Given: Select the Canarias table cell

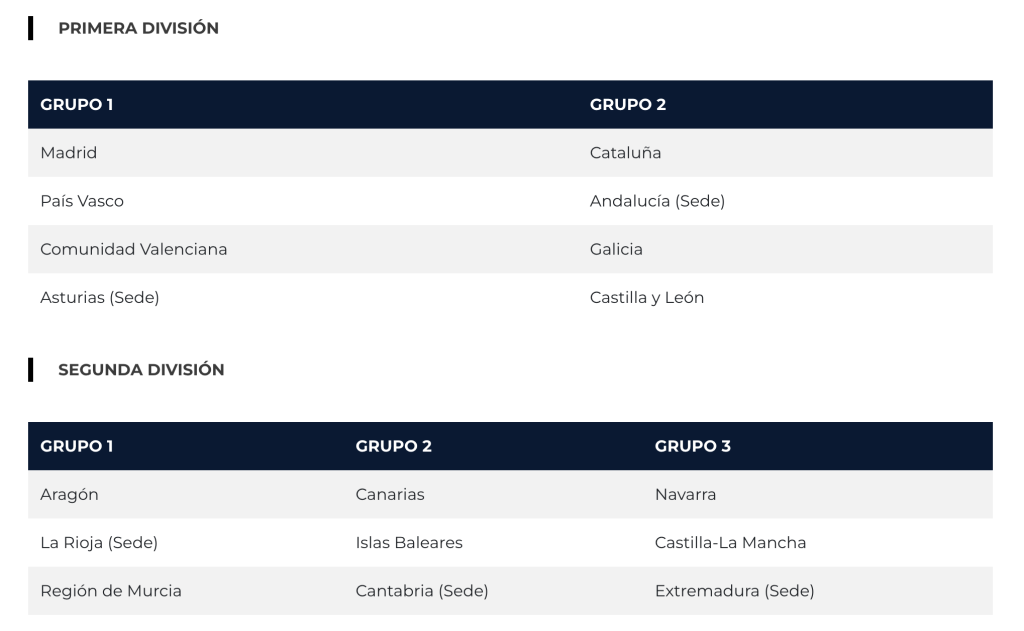Looking at the screenshot, I should click(390, 494).
